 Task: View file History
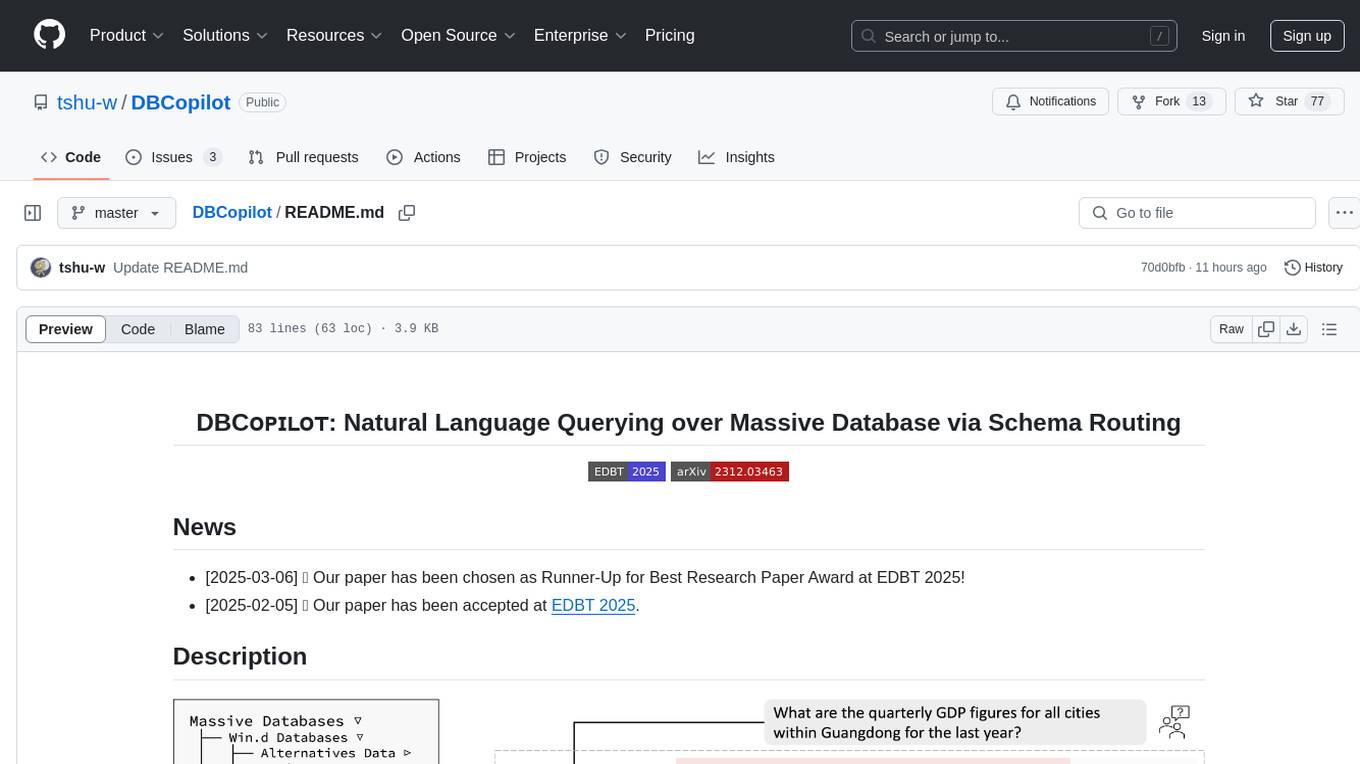coord(1313,268)
